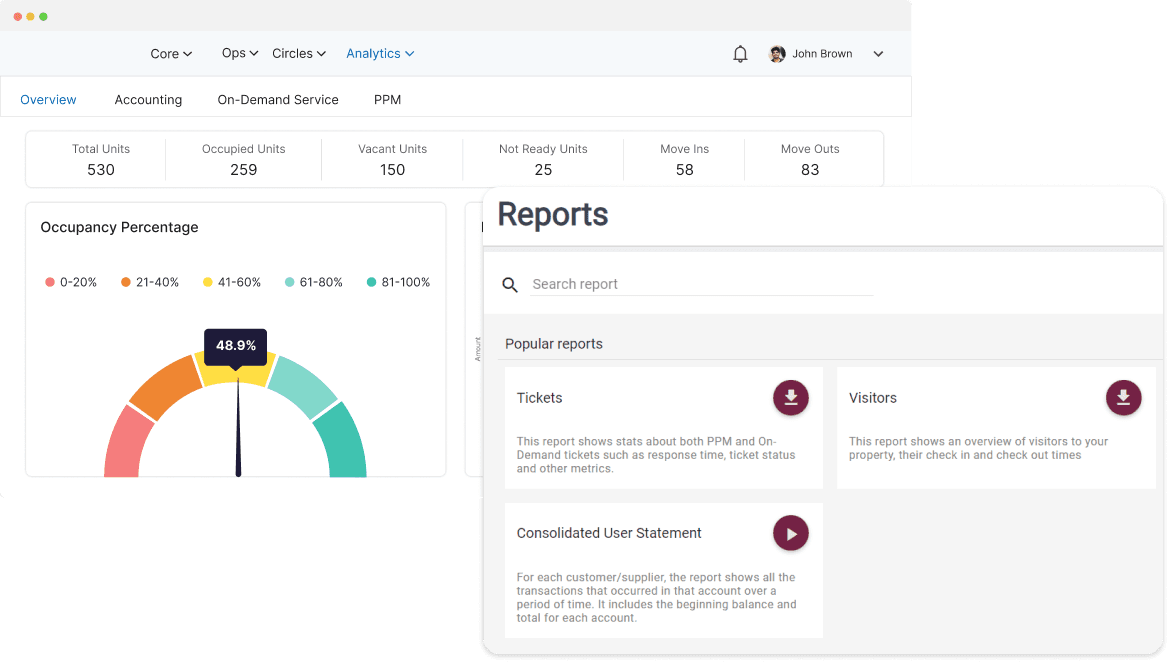The height and width of the screenshot is (662, 1169).
Task: Switch to the On-Demand Service tab
Action: tap(278, 99)
